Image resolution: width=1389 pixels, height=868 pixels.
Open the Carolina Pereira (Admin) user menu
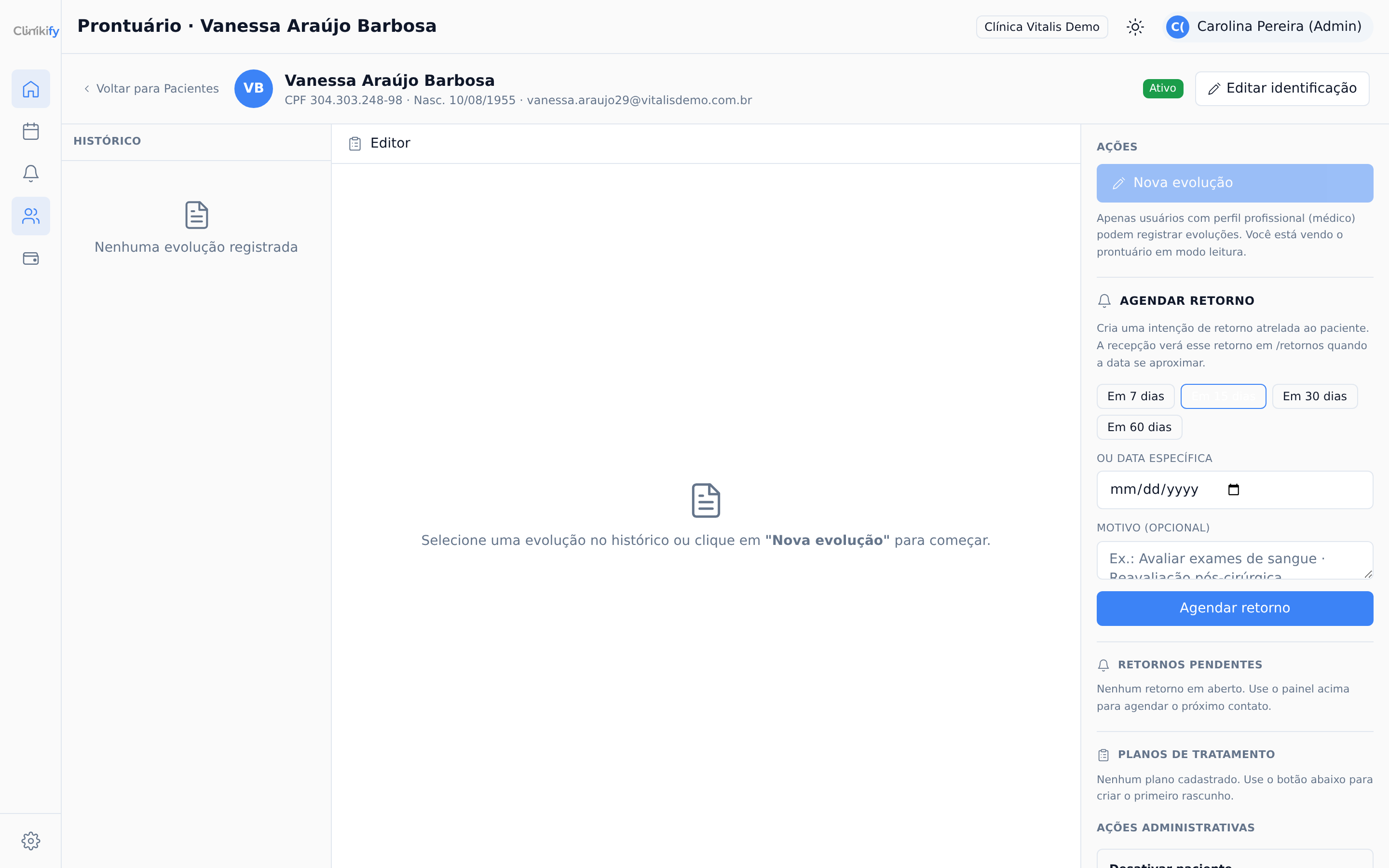coord(1268,27)
